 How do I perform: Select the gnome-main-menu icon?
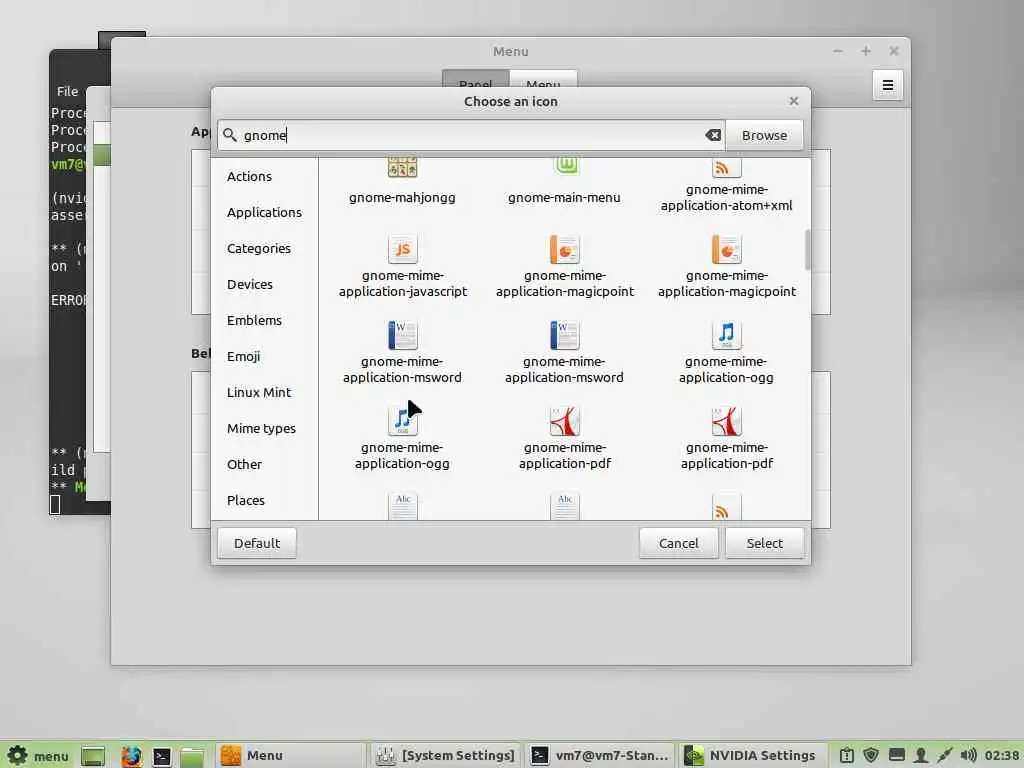(564, 182)
